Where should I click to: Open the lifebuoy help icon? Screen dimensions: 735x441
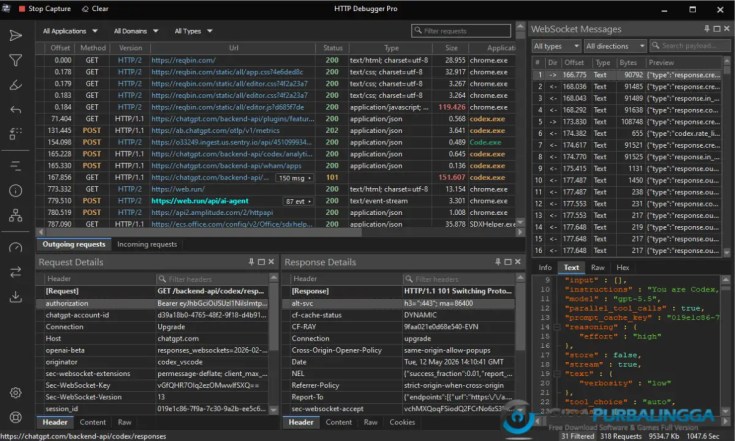pyautogui.click(x=15, y=417)
